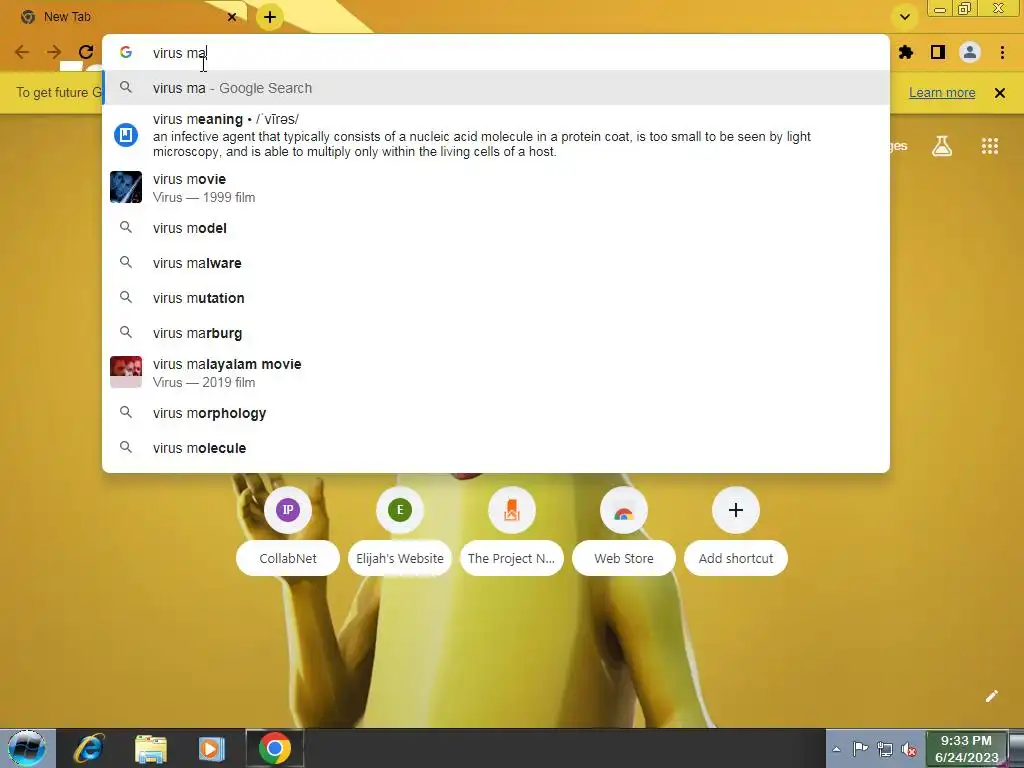1024x768 pixels.
Task: Open Windows Media Player from taskbar
Action: (x=211, y=748)
